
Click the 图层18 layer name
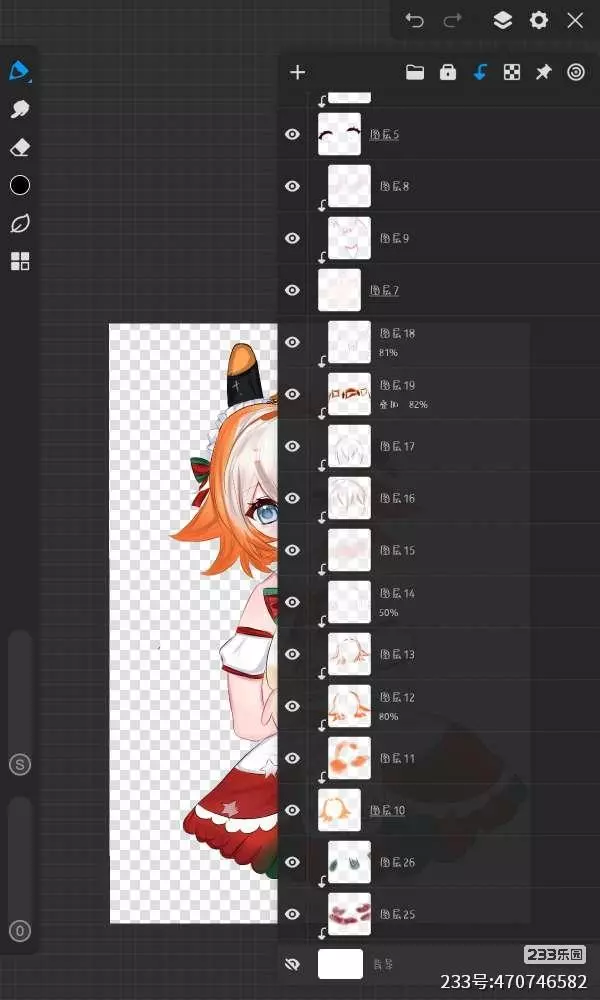(397, 334)
